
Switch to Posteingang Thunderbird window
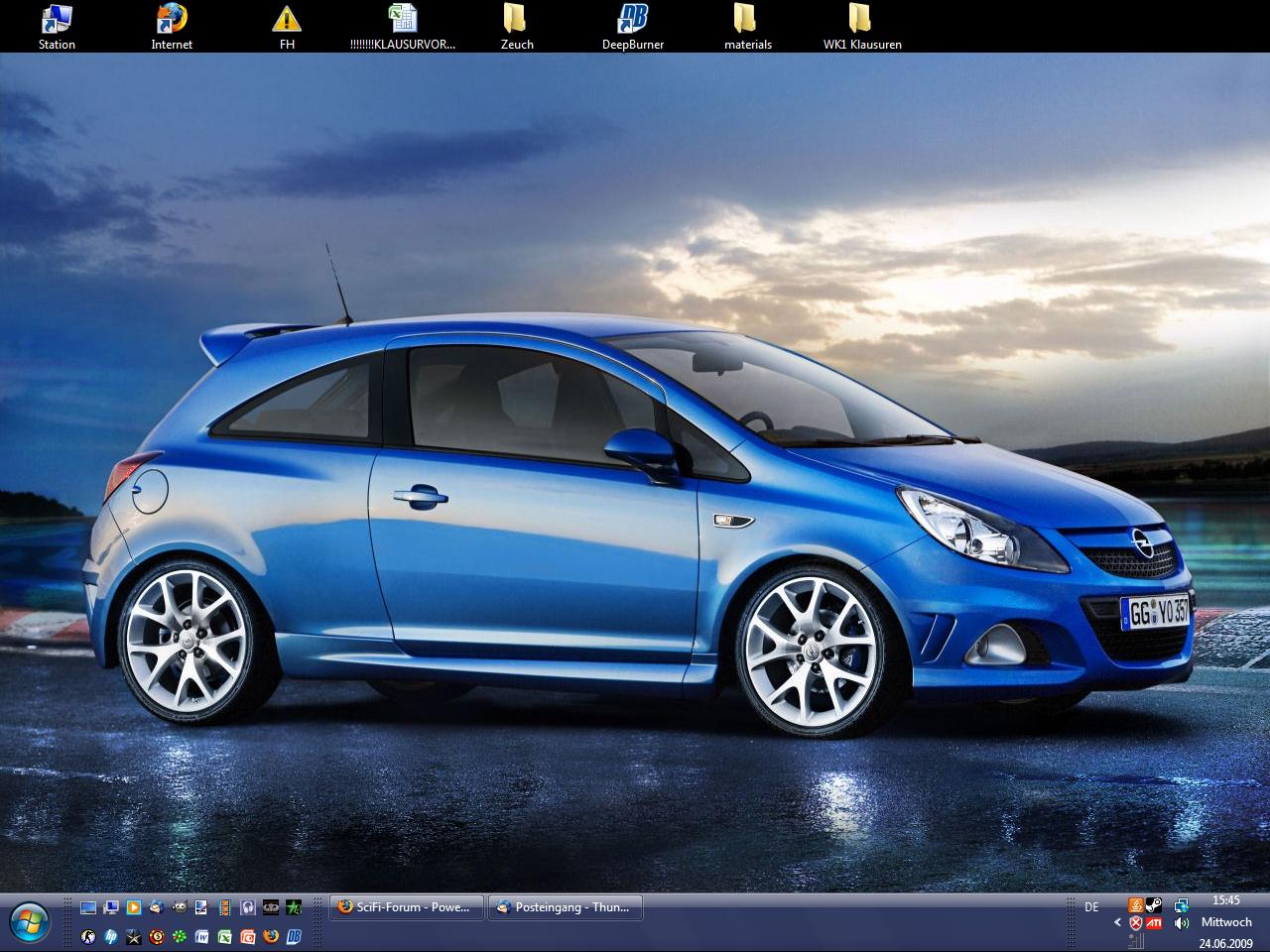point(565,907)
